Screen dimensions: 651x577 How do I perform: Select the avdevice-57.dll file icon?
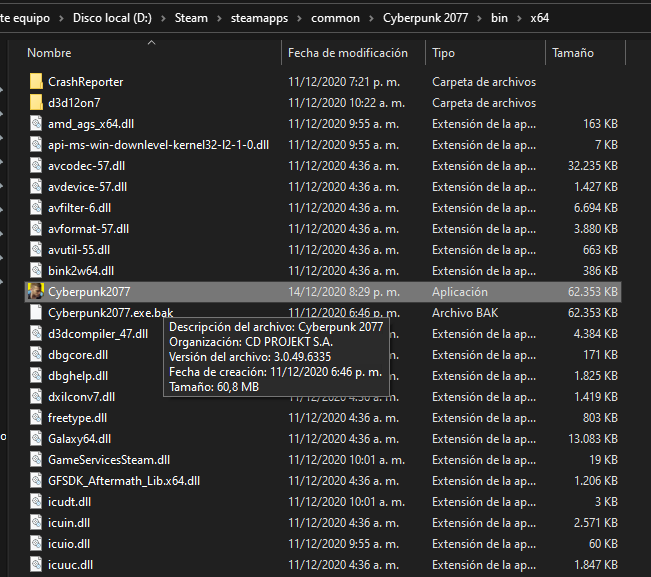tap(36, 187)
